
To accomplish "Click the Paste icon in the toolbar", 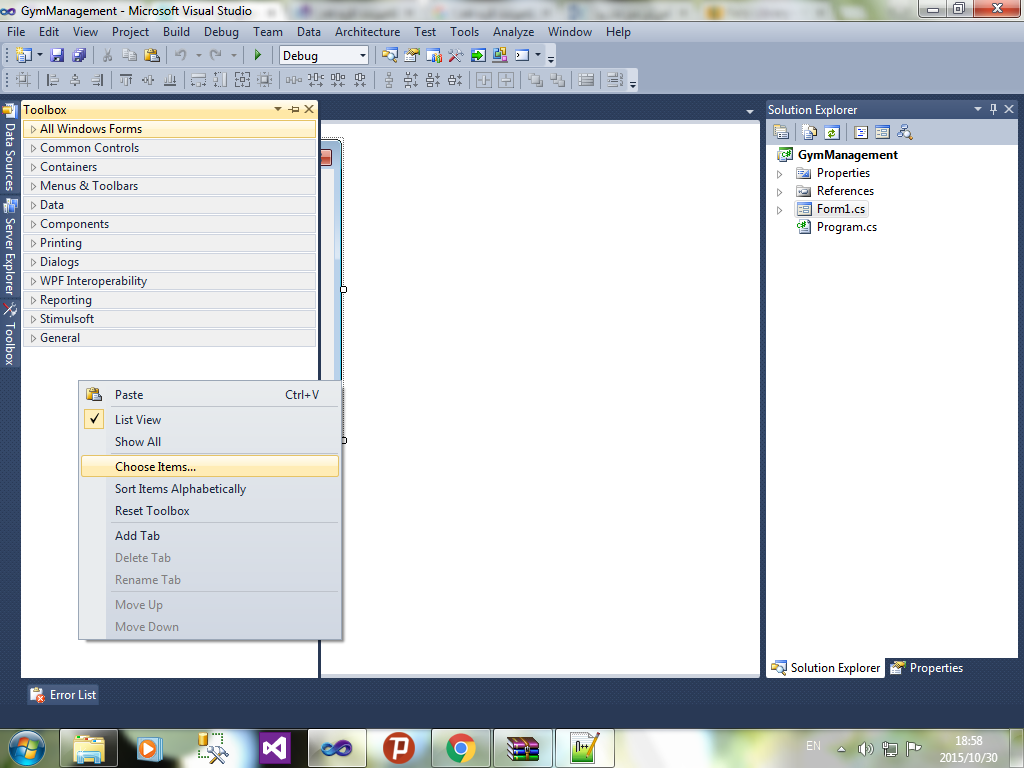I will click(152, 56).
